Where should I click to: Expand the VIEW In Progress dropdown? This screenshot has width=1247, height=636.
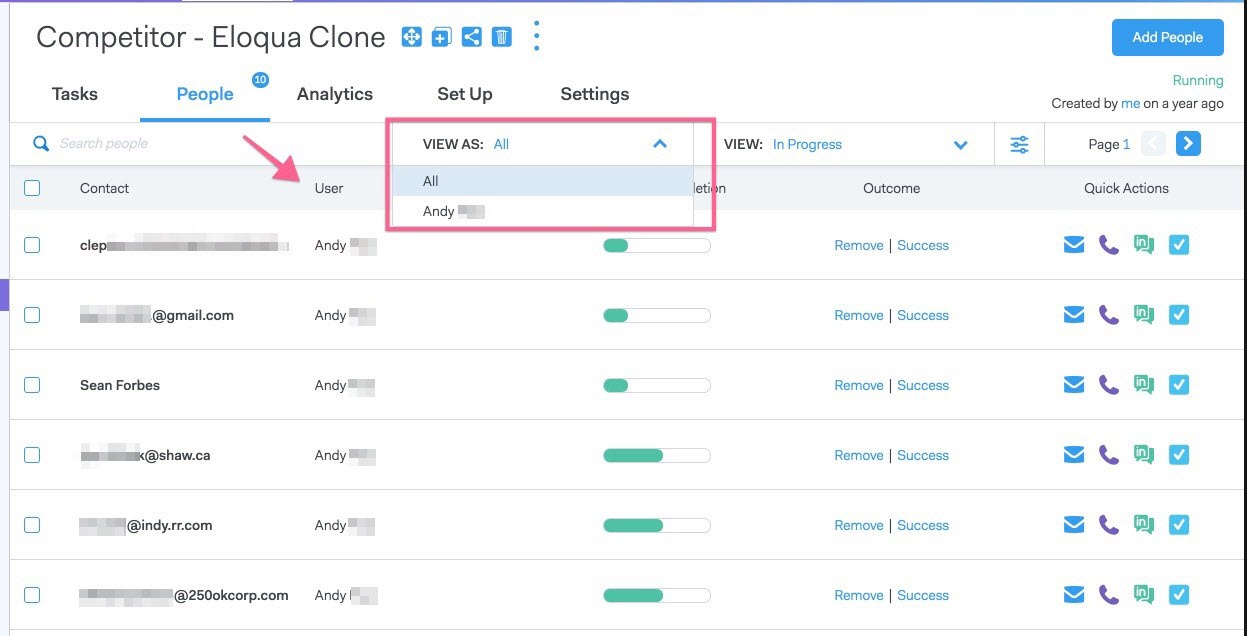pos(960,145)
